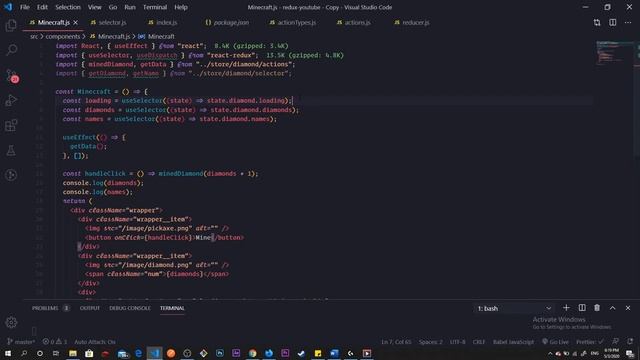This screenshot has height=360, width=640.
Task: Open the File menu
Action: pos(25,7)
